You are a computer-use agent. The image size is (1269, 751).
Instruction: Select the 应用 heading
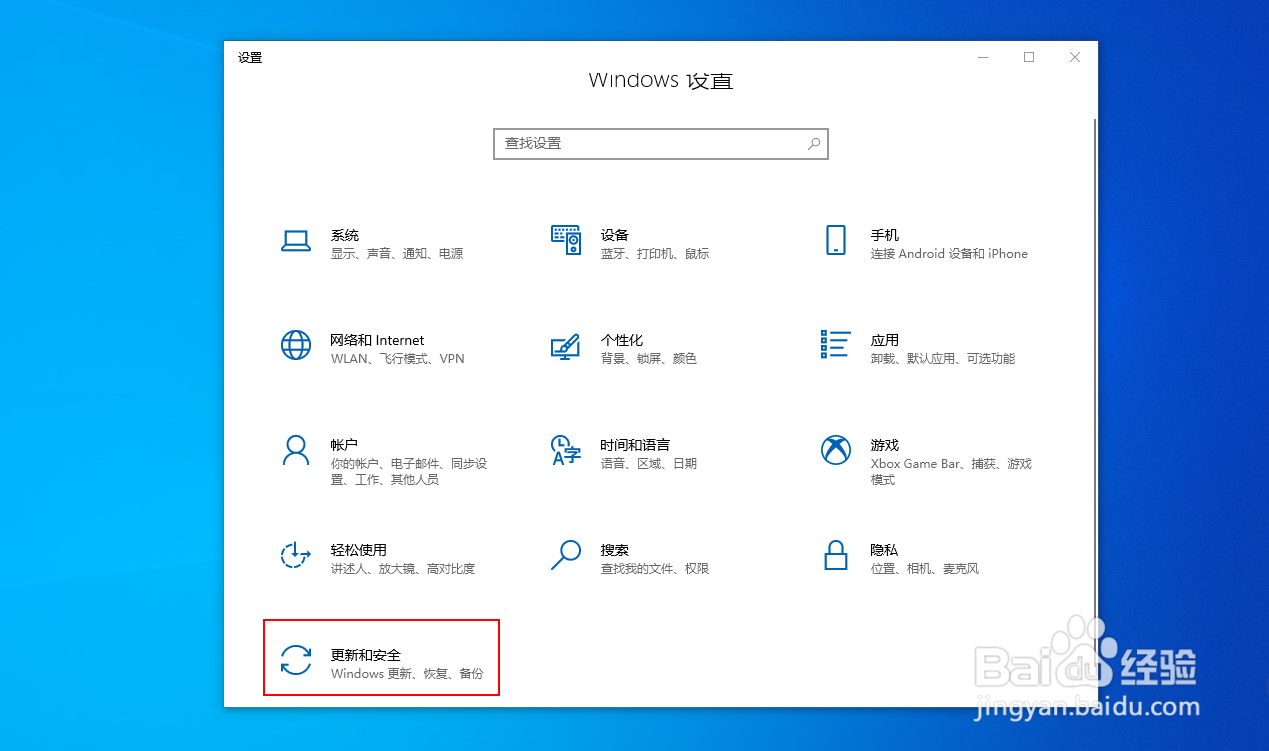(885, 340)
